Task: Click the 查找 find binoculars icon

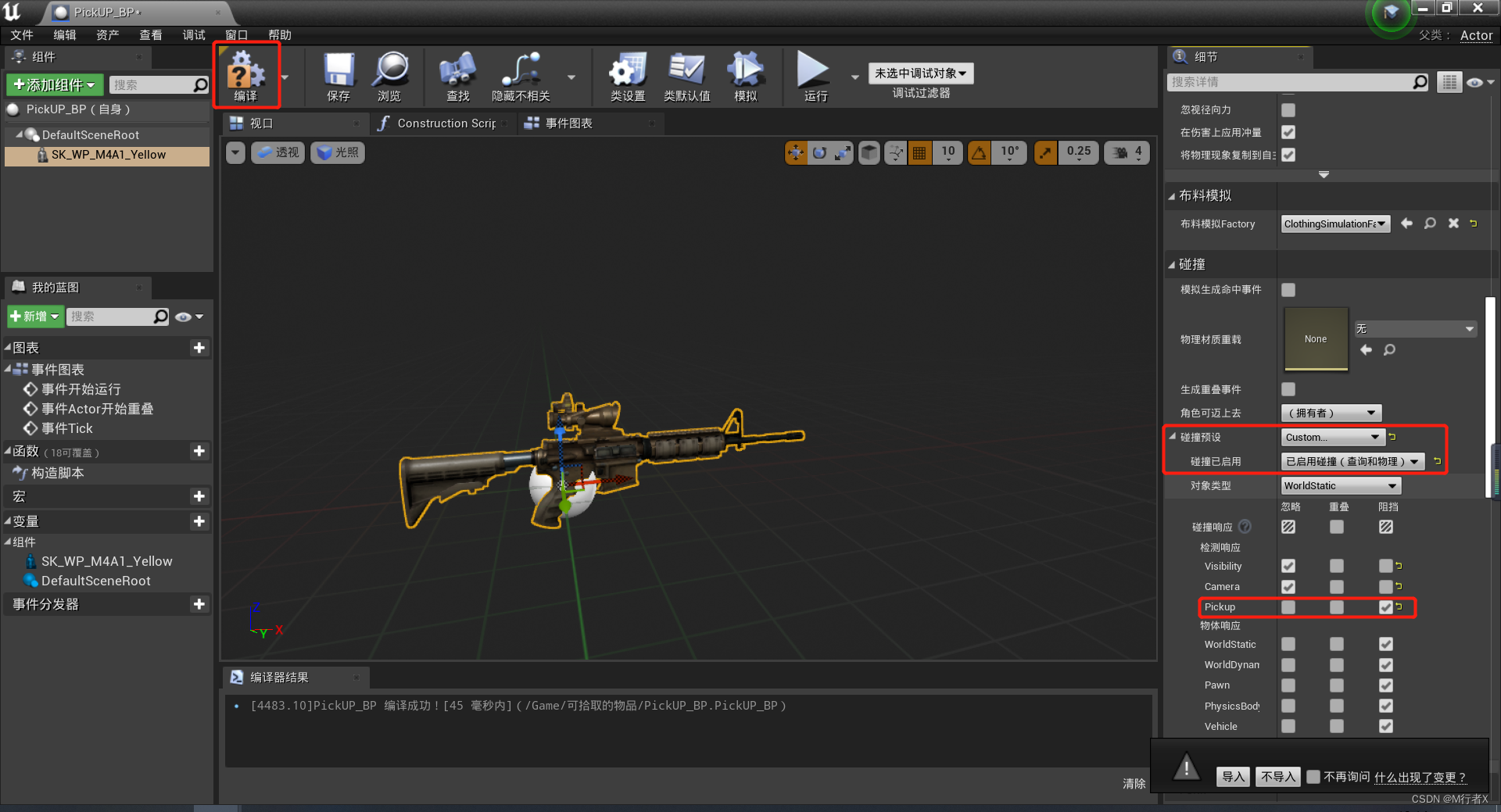Action: (458, 76)
